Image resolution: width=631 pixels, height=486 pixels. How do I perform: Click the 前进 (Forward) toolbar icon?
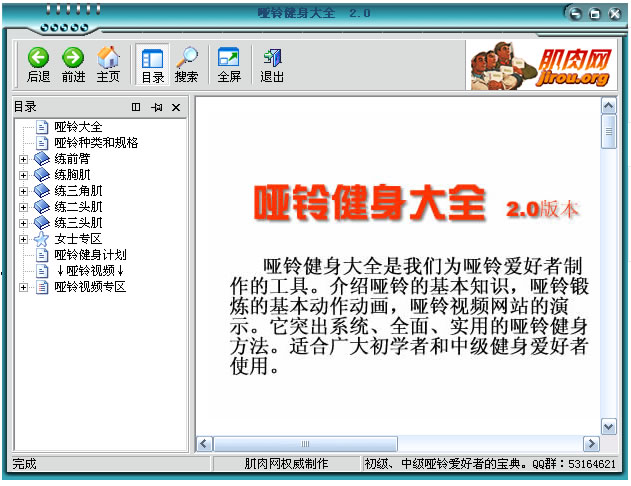73,63
